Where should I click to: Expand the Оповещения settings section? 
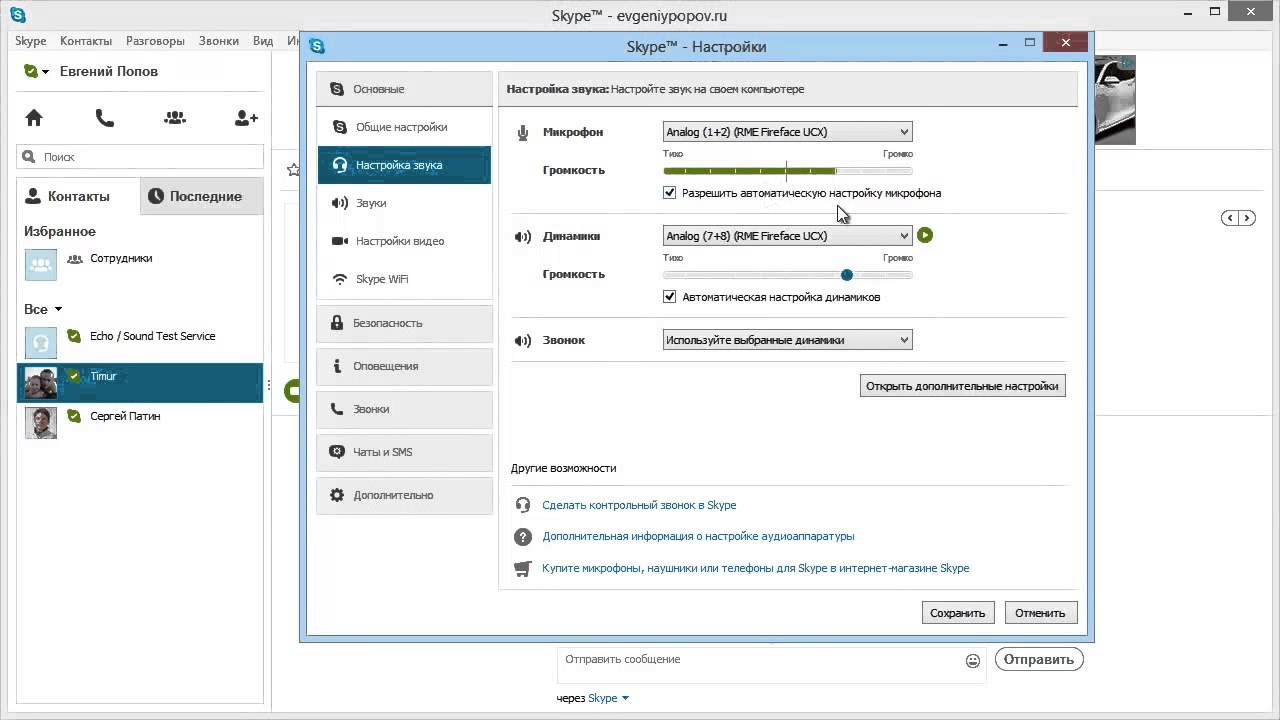tap(404, 366)
